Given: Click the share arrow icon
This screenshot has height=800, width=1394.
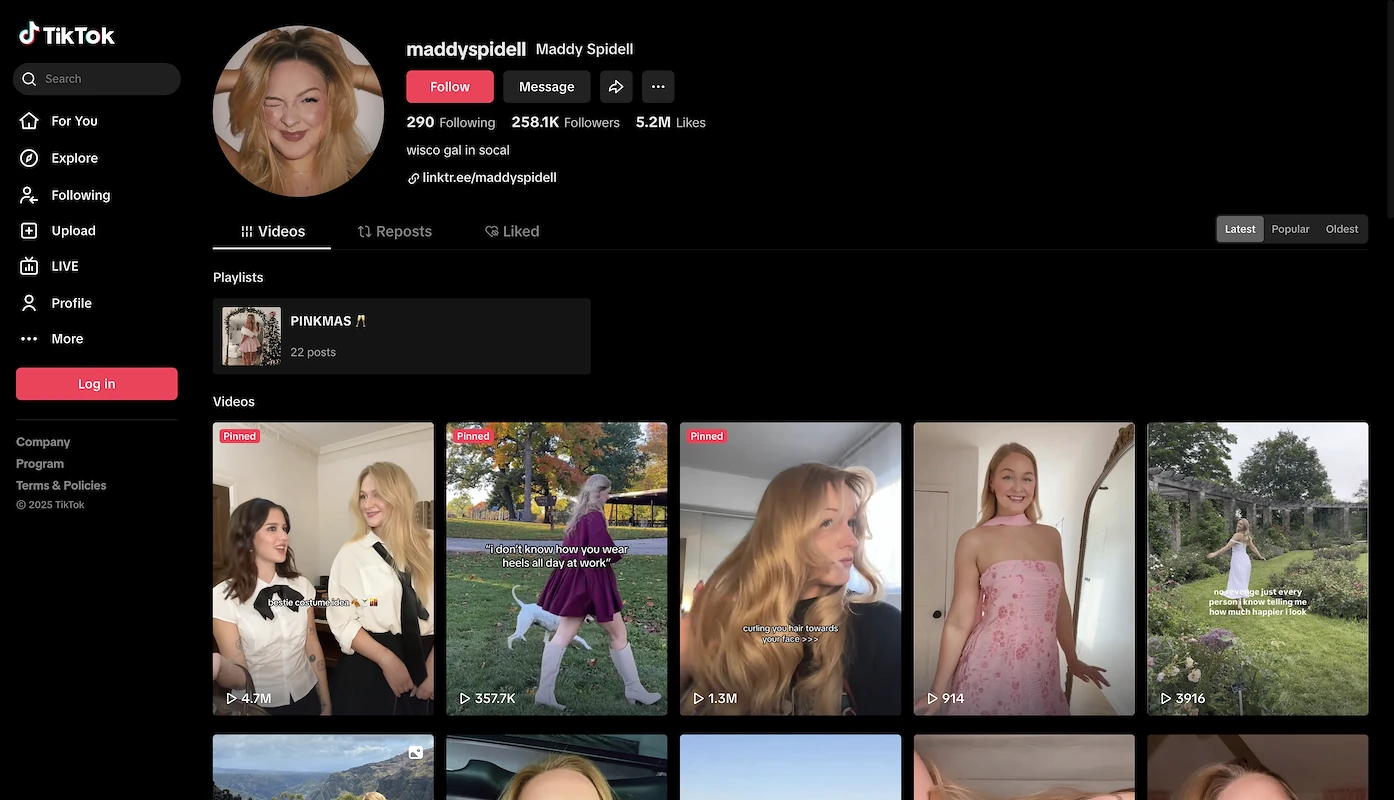Looking at the screenshot, I should pos(616,87).
